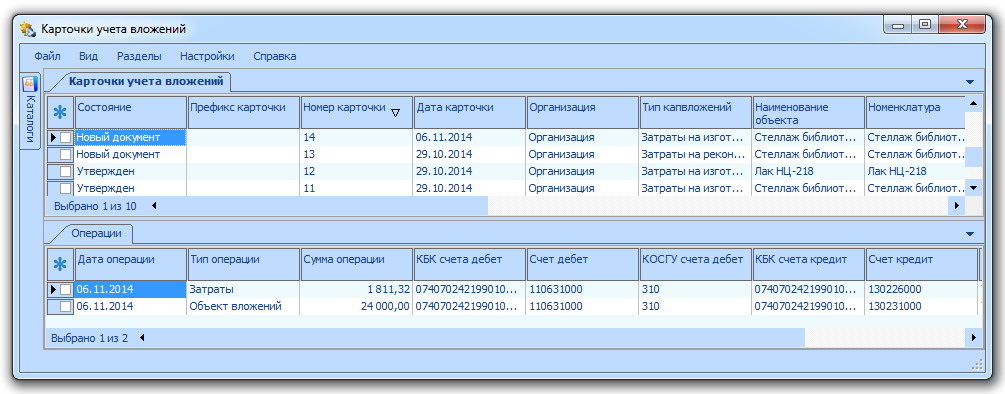Click the sort arrow in Номер карточки header
Image resolution: width=1005 pixels, height=394 pixels.
[395, 113]
